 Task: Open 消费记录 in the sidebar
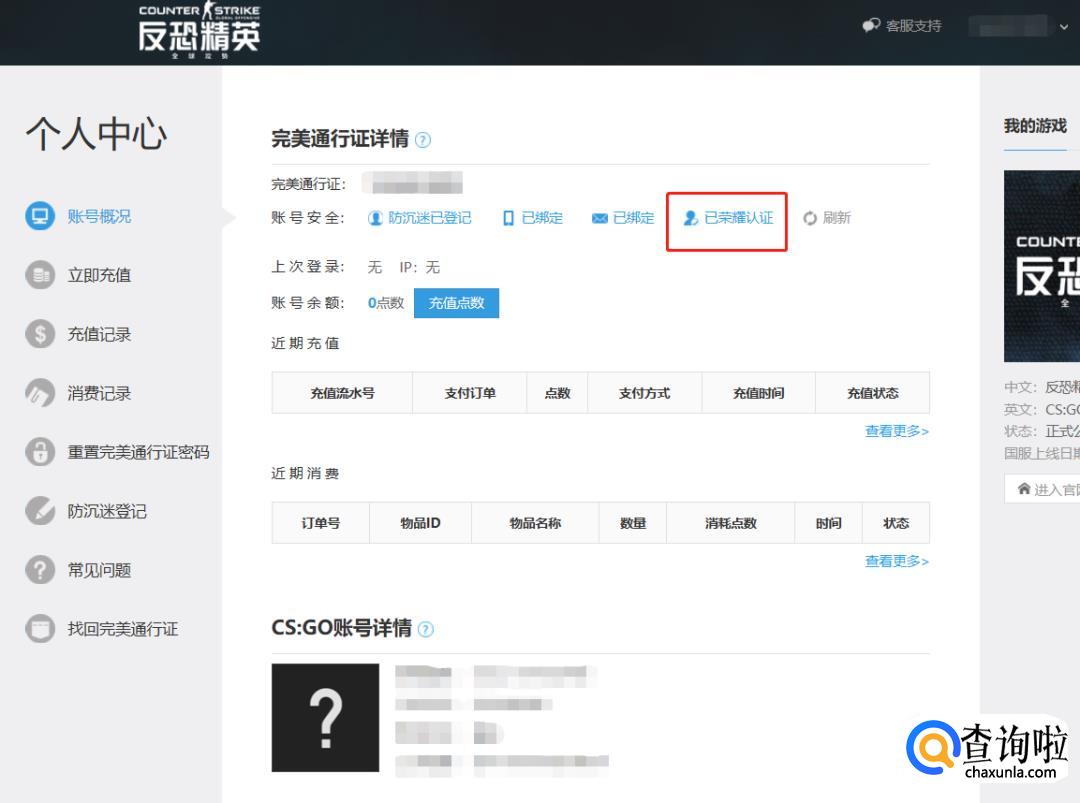coord(99,394)
